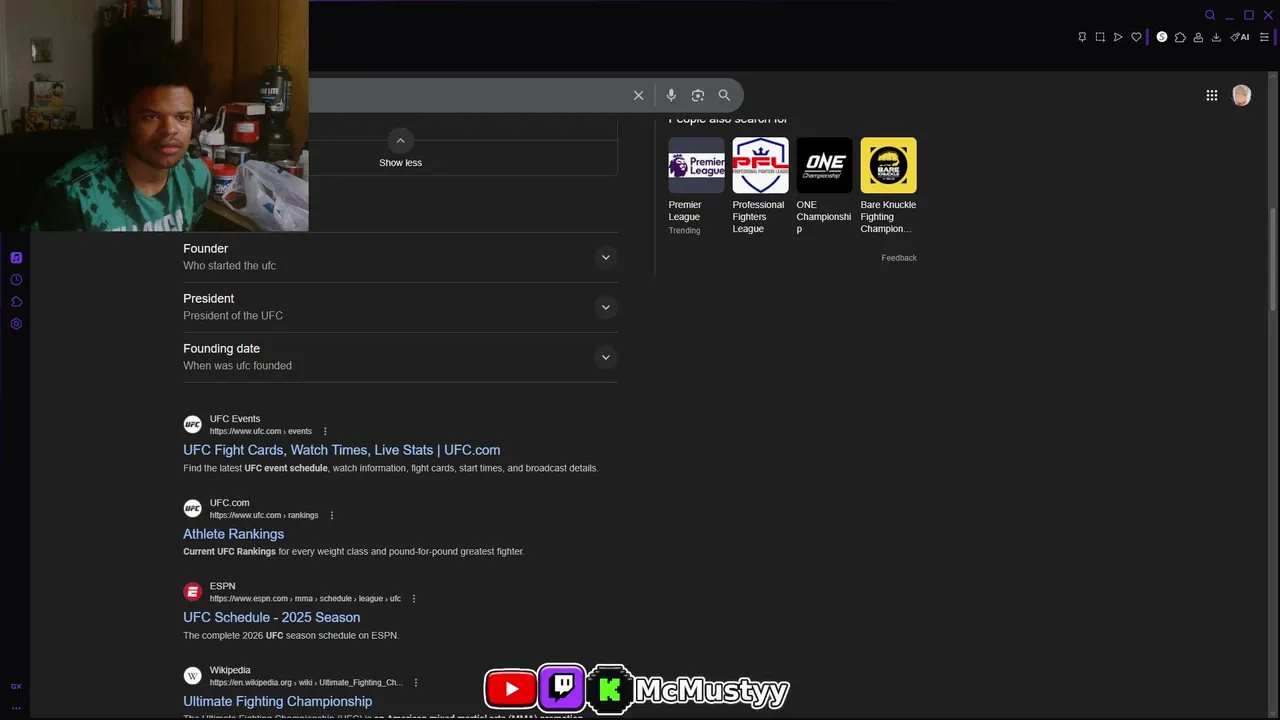
Task: Search by image with camera lens icon
Action: pyautogui.click(x=698, y=95)
